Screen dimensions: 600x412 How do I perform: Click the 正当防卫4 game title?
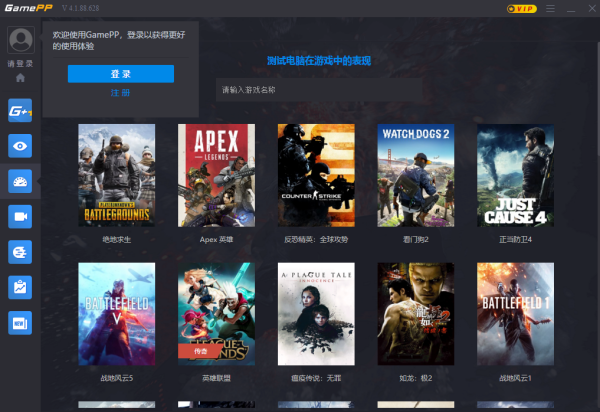click(x=515, y=239)
